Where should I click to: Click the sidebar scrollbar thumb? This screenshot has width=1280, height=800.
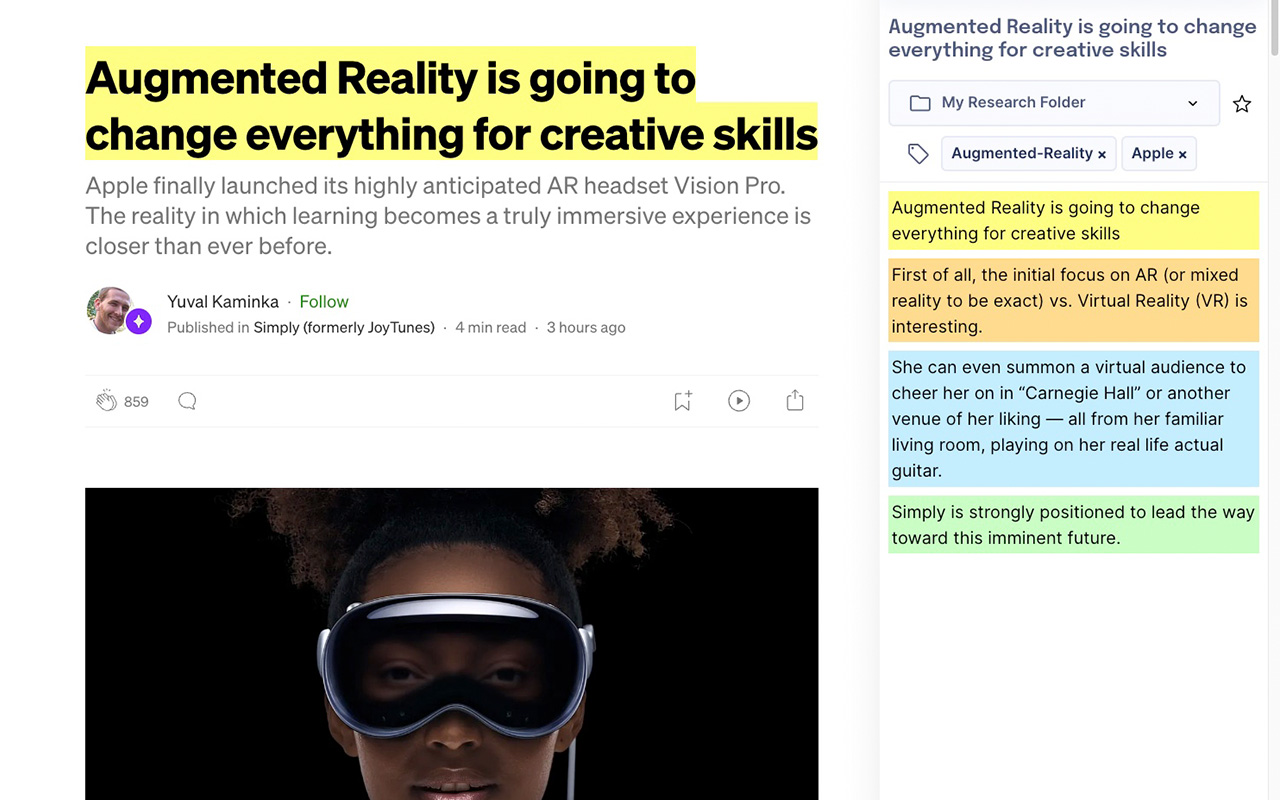[1274, 28]
